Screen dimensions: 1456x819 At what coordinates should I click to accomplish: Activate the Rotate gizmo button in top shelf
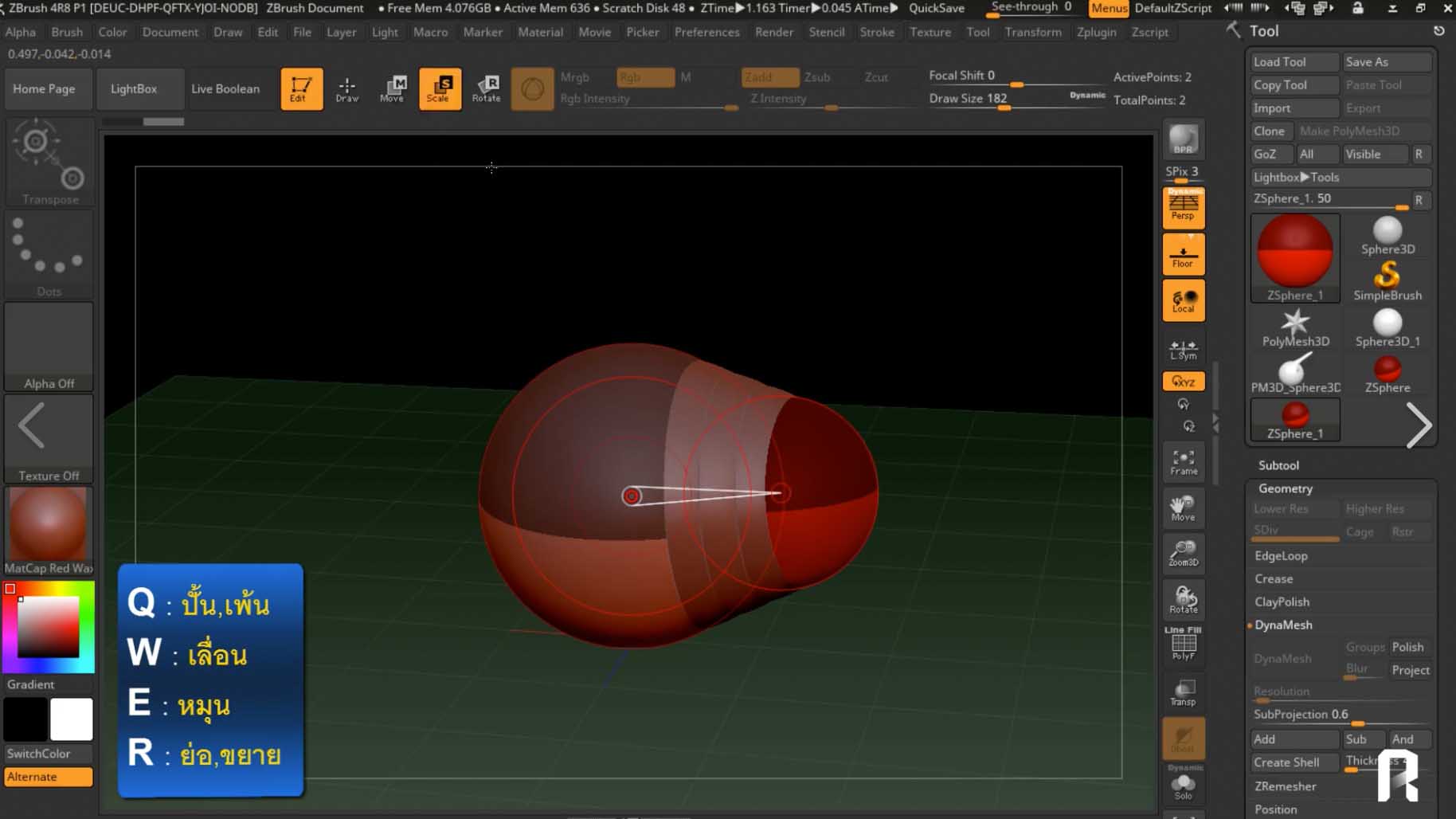(486, 88)
